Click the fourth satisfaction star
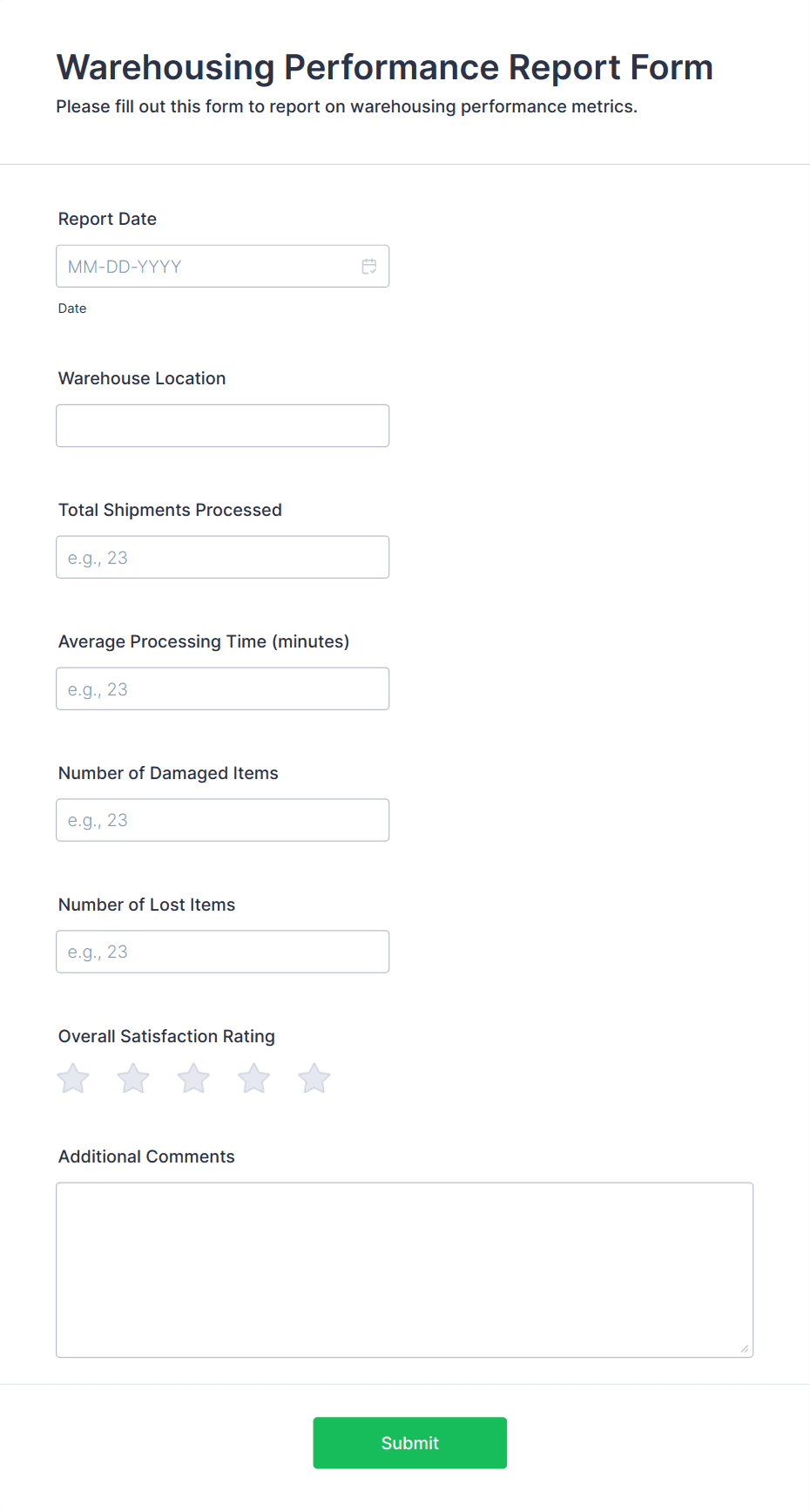810x1512 pixels. tap(254, 1079)
